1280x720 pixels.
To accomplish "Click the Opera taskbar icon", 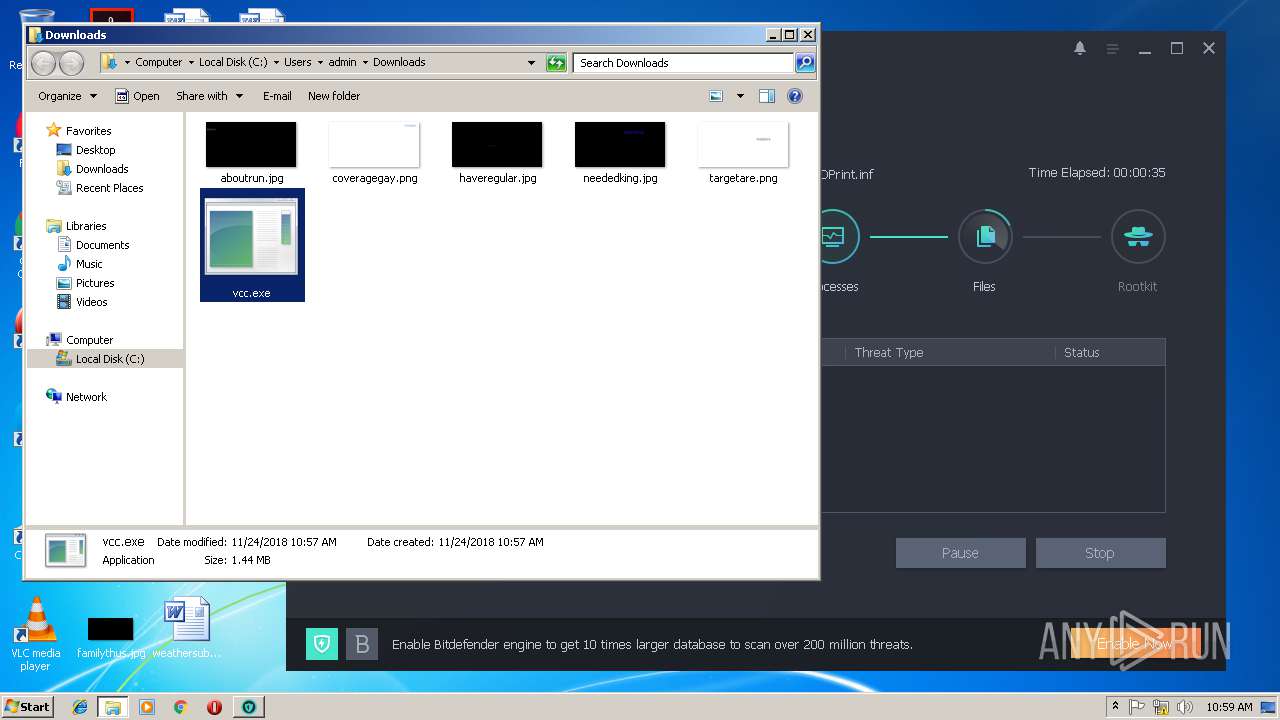I will pyautogui.click(x=214, y=707).
